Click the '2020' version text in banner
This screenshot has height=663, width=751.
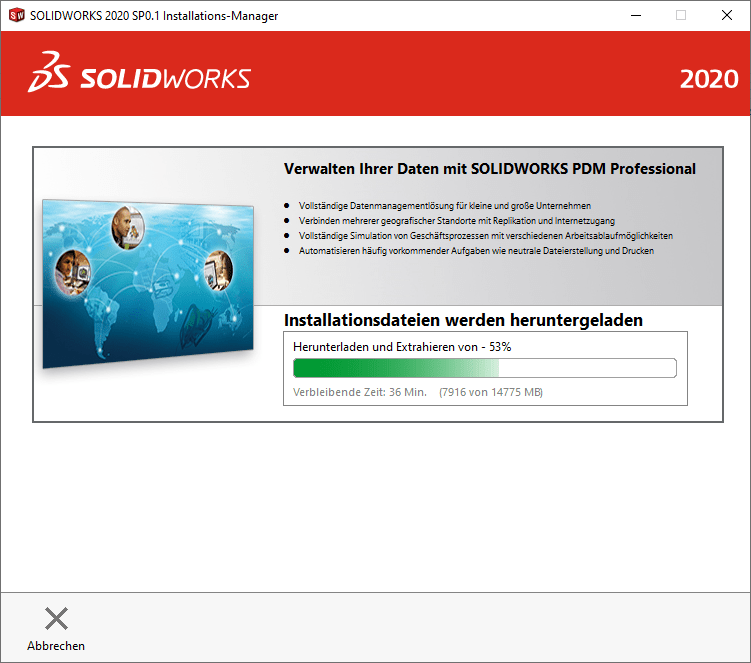709,79
